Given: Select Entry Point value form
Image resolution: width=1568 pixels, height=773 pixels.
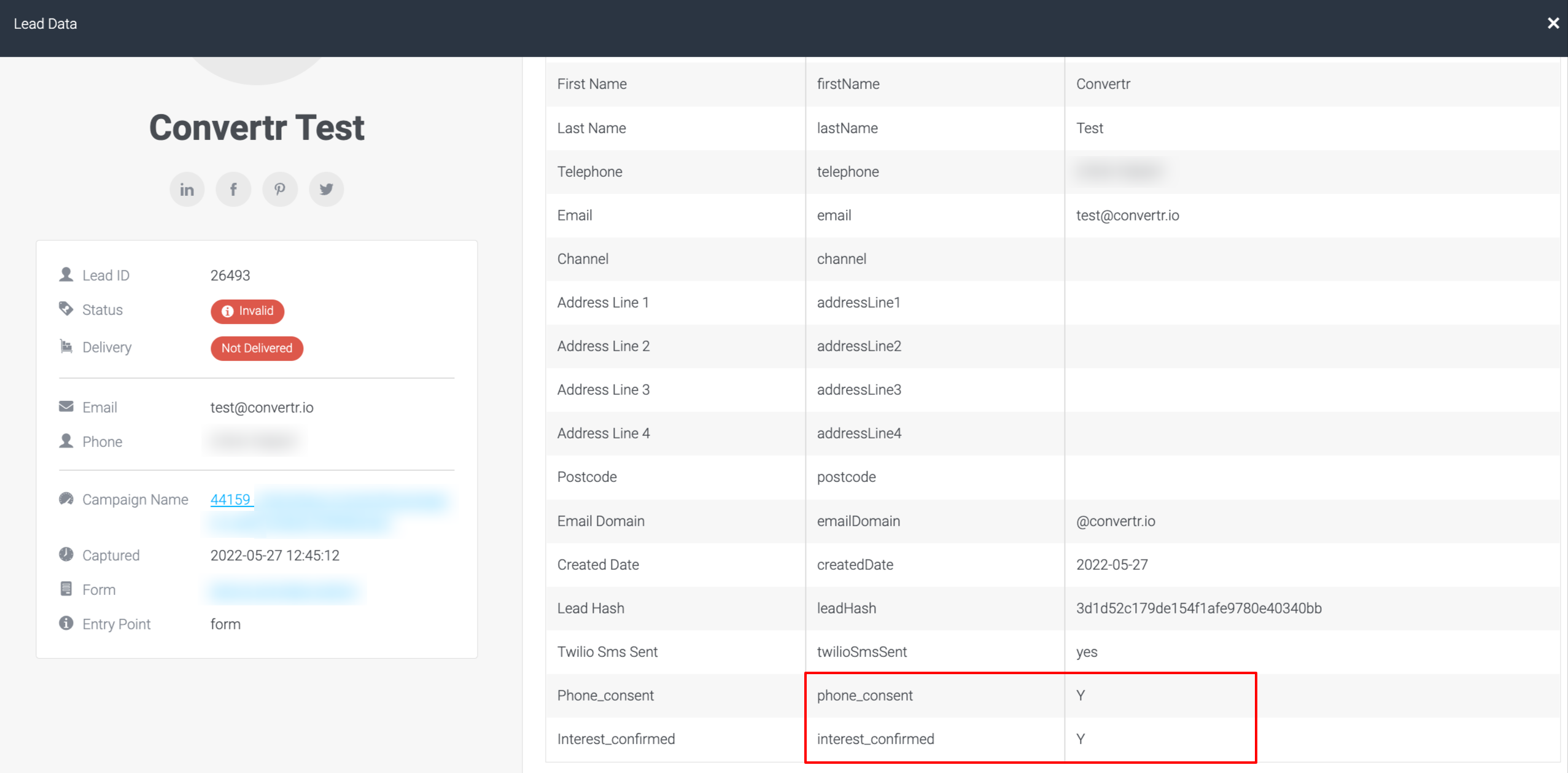Looking at the screenshot, I should tap(225, 624).
